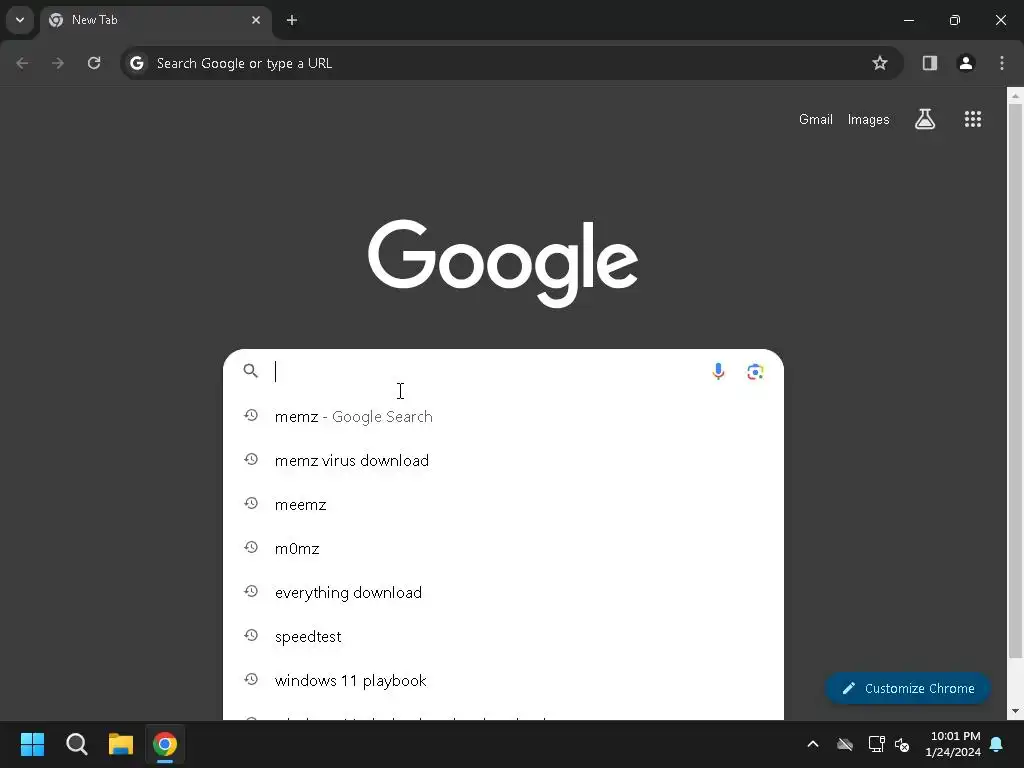1024x768 pixels.
Task: Open clock showing 10:01 PM
Action: (953, 744)
